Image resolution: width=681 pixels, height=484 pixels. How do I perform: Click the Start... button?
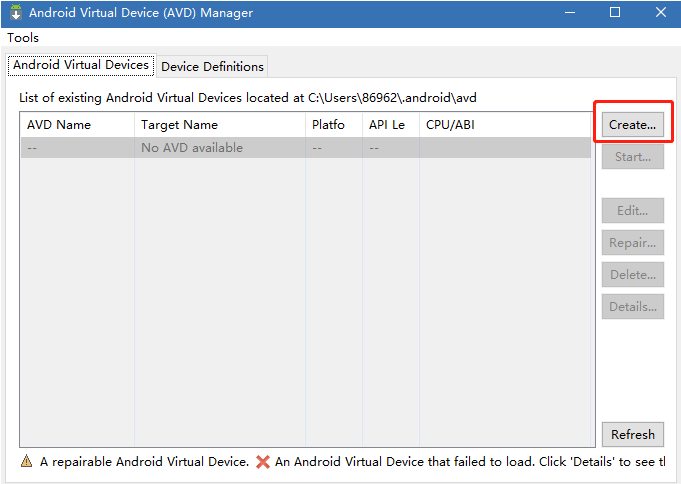632,157
